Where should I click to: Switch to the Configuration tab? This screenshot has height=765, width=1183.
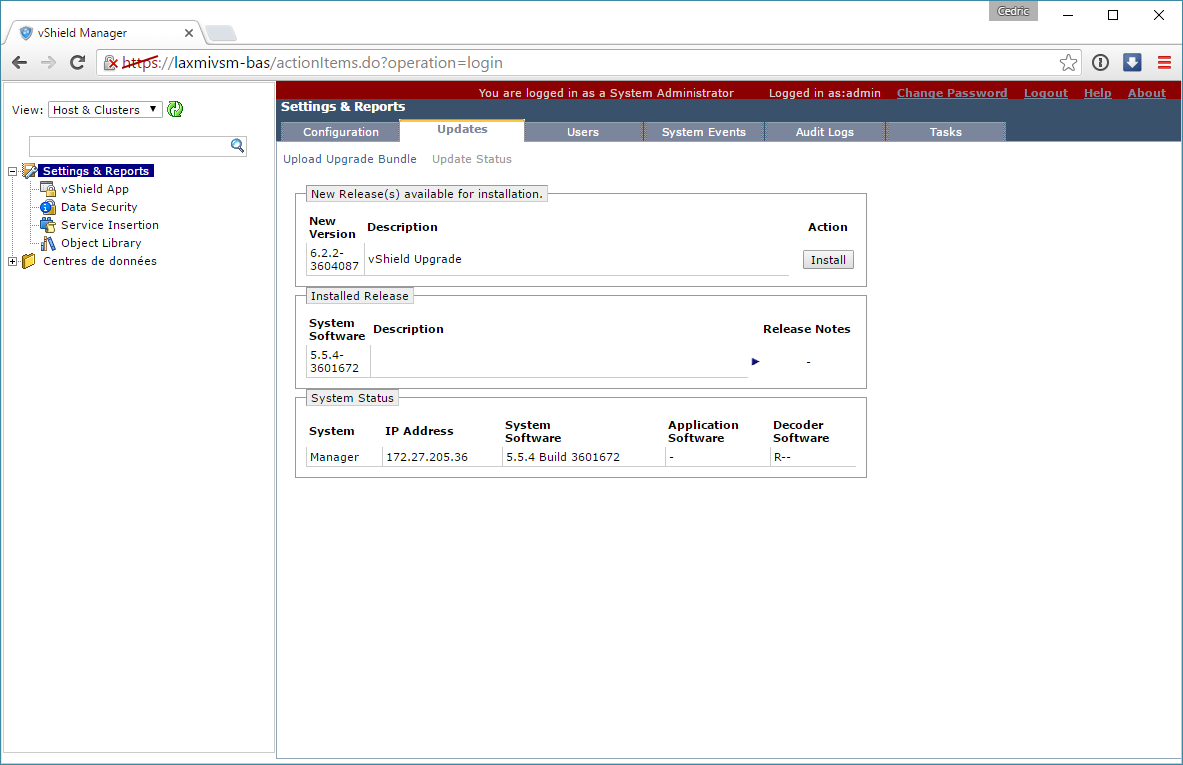pyautogui.click(x=340, y=132)
